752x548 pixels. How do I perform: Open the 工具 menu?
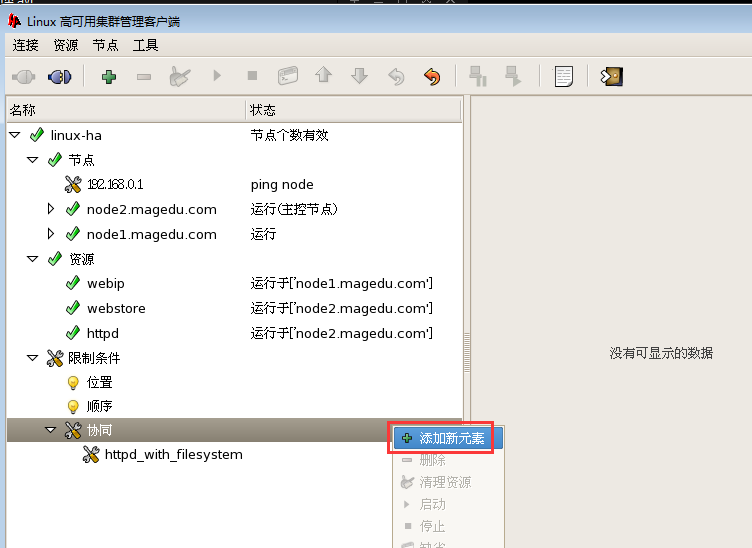(145, 45)
